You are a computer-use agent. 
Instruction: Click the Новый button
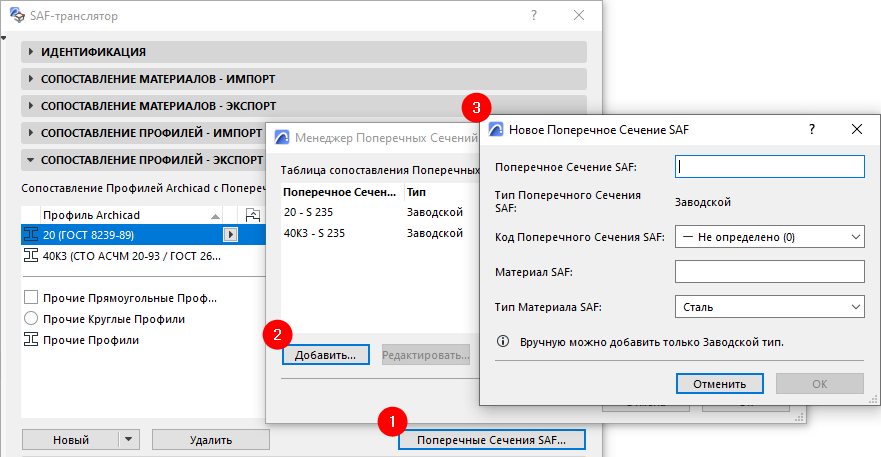click(x=71, y=440)
